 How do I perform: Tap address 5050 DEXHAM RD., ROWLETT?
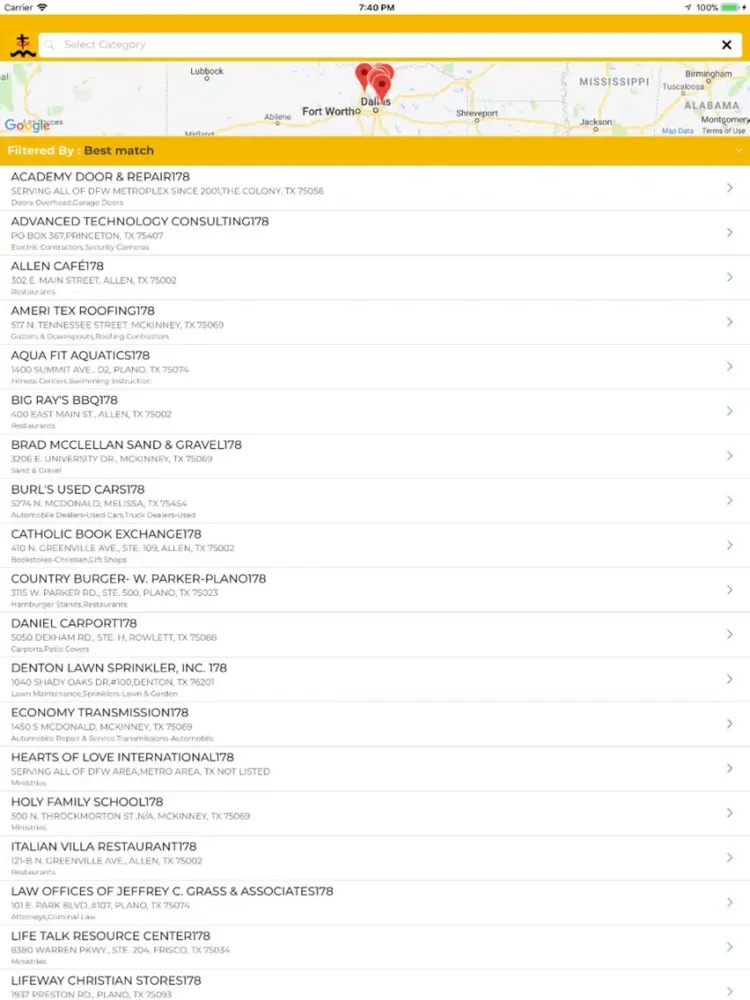tap(114, 637)
